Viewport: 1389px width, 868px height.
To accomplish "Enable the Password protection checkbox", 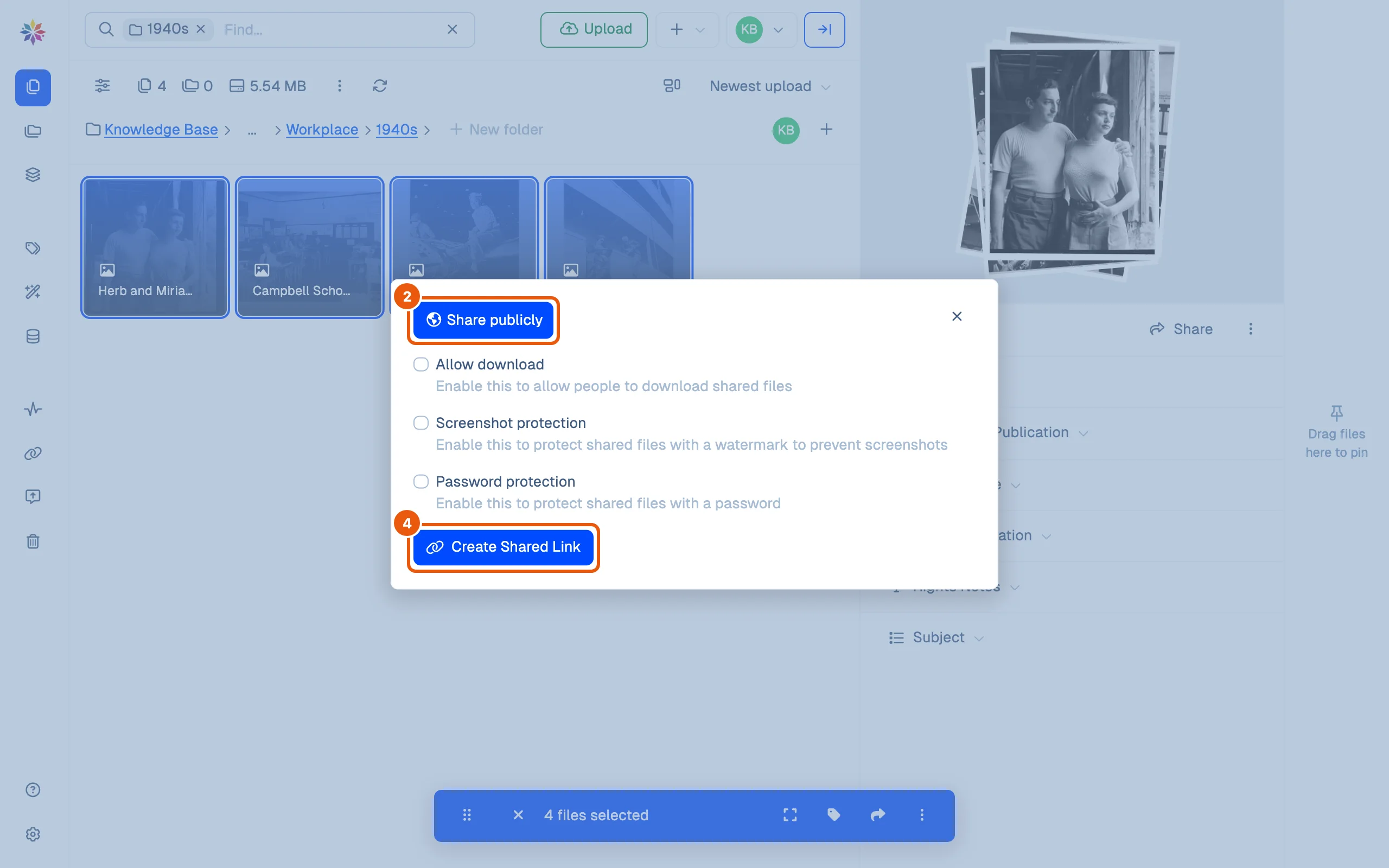I will [420, 482].
